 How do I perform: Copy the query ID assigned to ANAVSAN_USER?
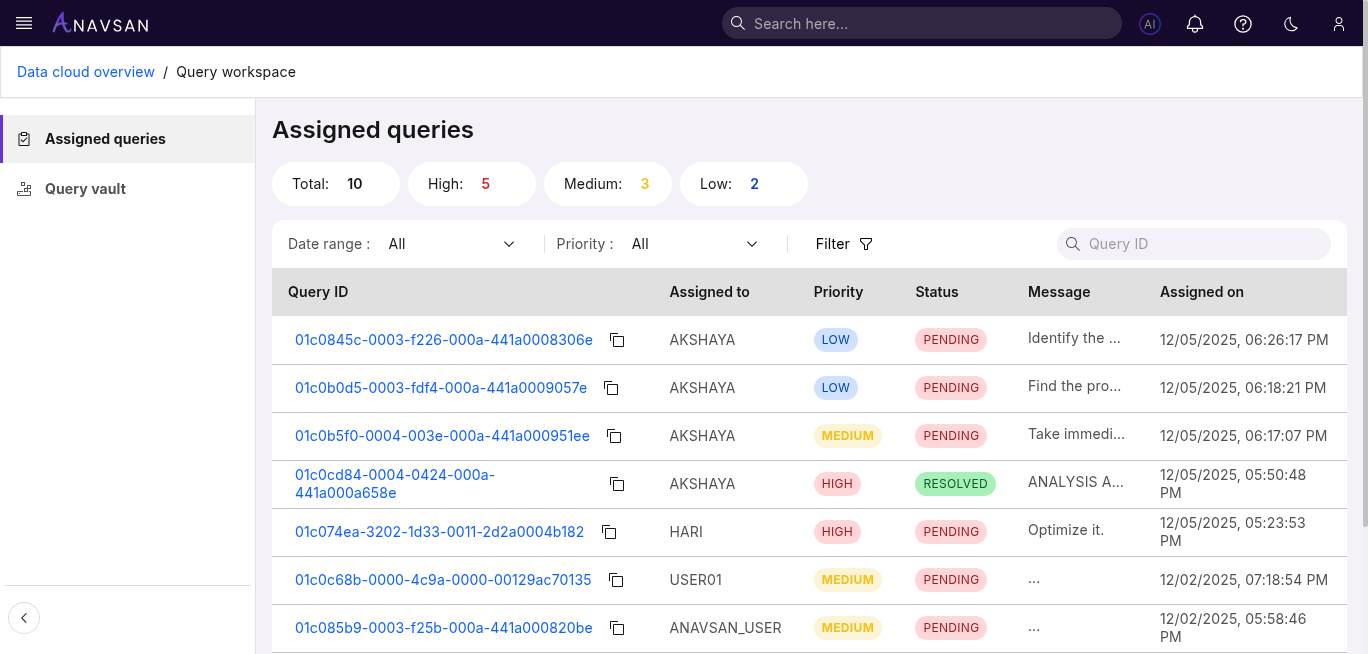click(617, 628)
